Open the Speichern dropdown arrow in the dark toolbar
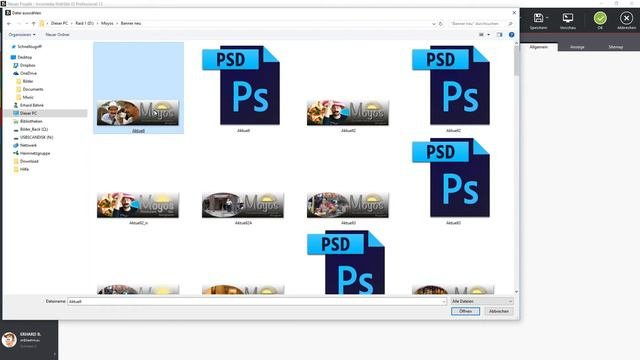Screen dimensions: 640x360 (x=547, y=18)
